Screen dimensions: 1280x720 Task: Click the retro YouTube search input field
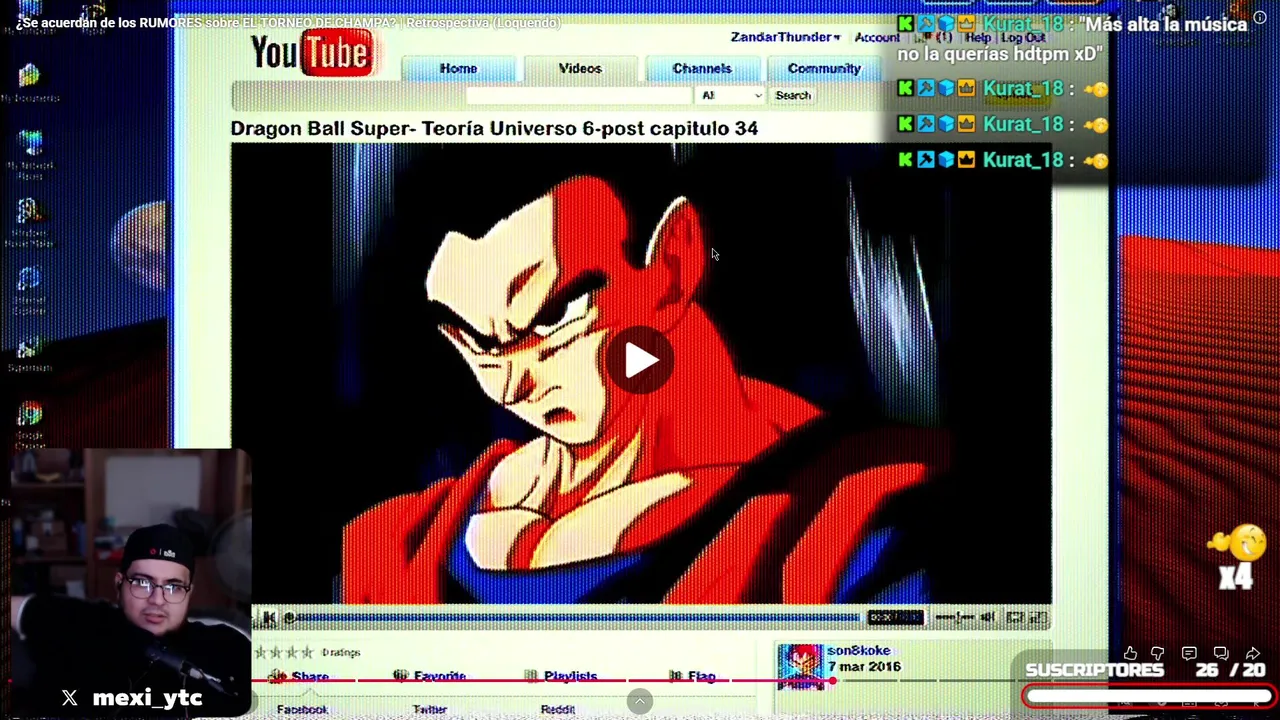tap(578, 95)
